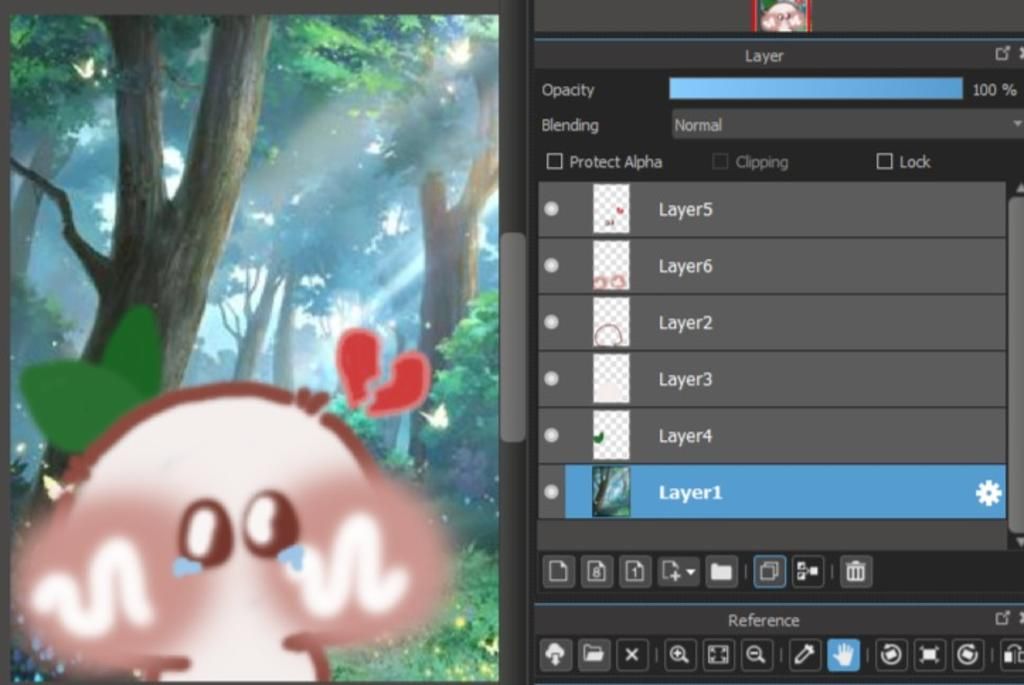Click the Layer3 thumbnail
This screenshot has width=1024, height=685.
(x=611, y=379)
